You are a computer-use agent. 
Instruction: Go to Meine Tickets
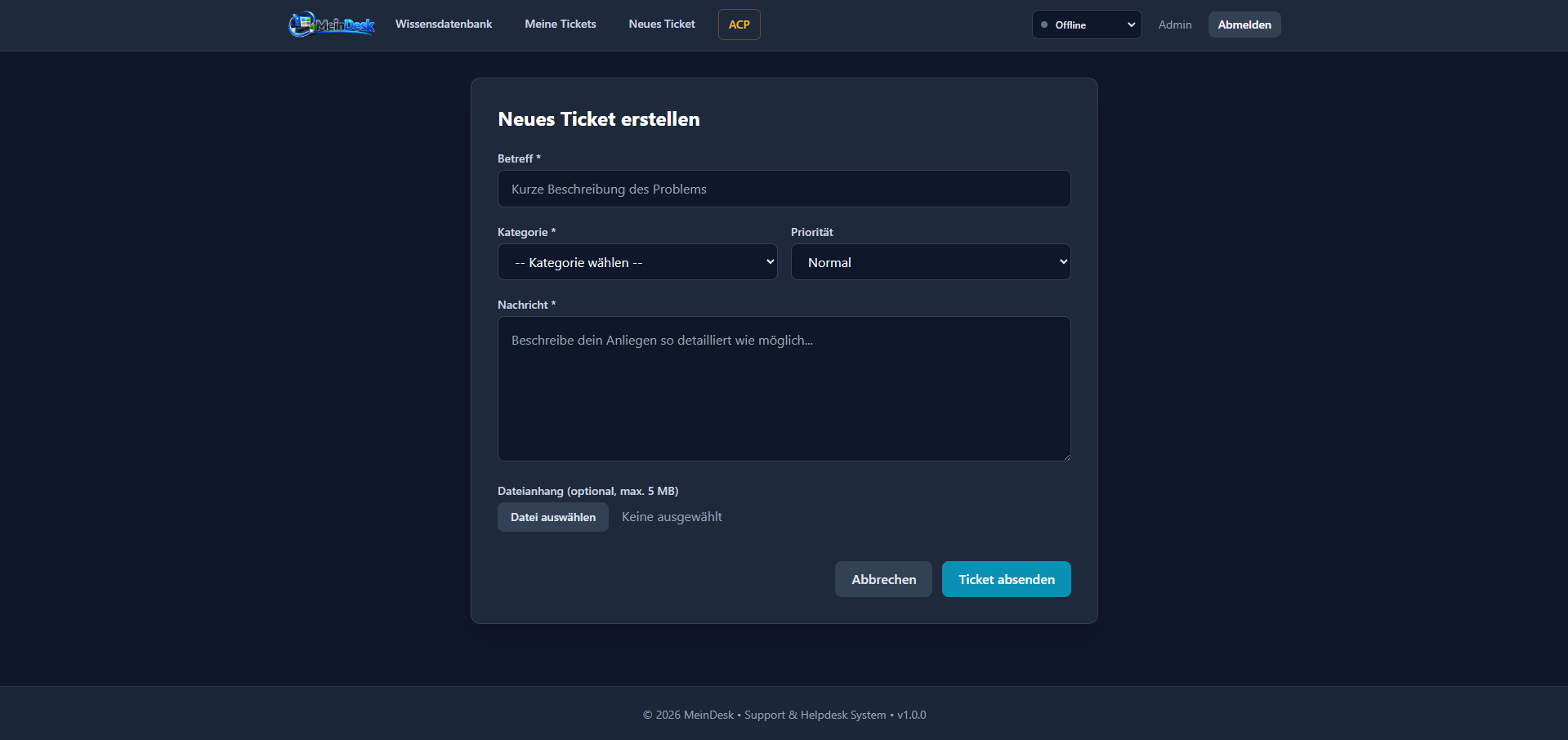pyautogui.click(x=561, y=25)
